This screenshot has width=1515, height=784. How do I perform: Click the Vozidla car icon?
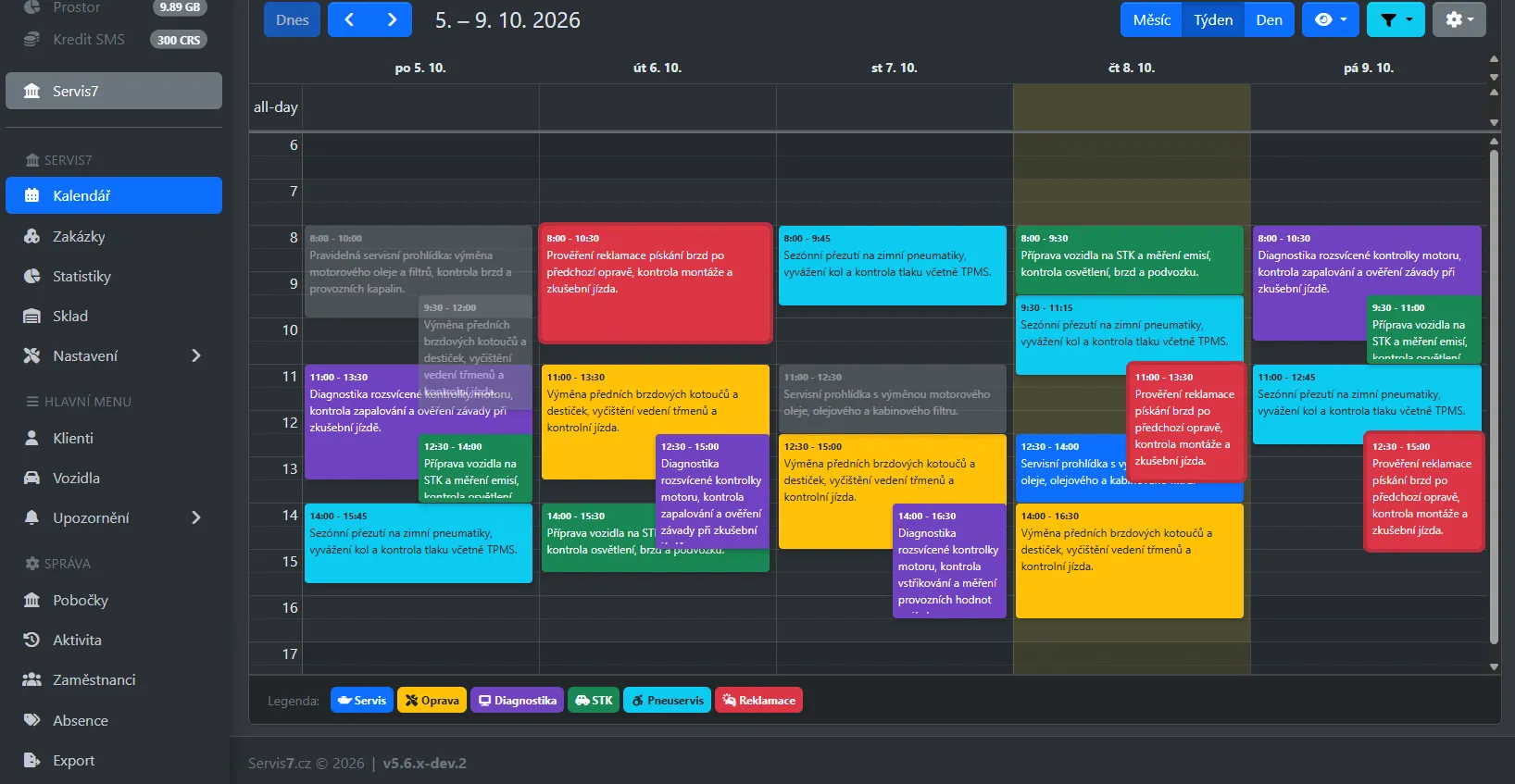pos(31,478)
